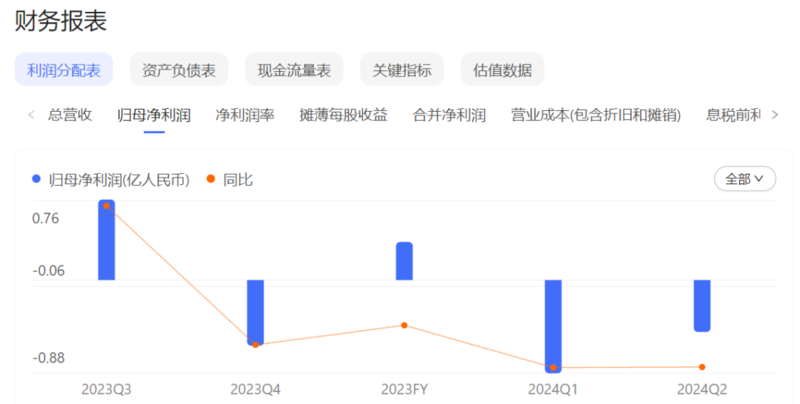Click the -0.06 y-axis value
800x404 pixels.
tap(48, 271)
